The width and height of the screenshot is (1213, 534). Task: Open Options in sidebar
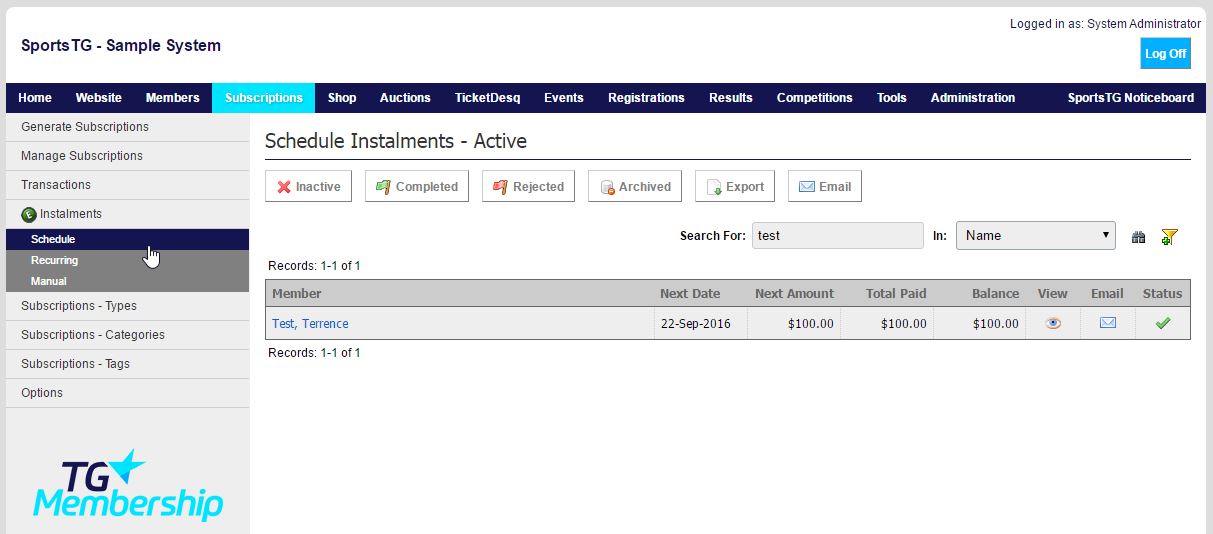coord(127,393)
